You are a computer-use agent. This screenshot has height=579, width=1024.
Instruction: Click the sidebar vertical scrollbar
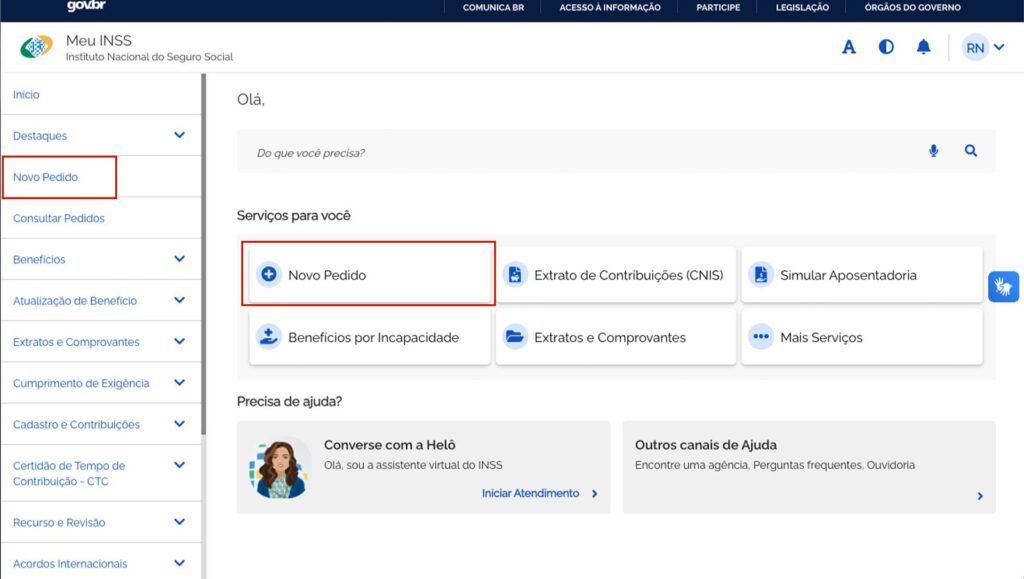[204, 255]
